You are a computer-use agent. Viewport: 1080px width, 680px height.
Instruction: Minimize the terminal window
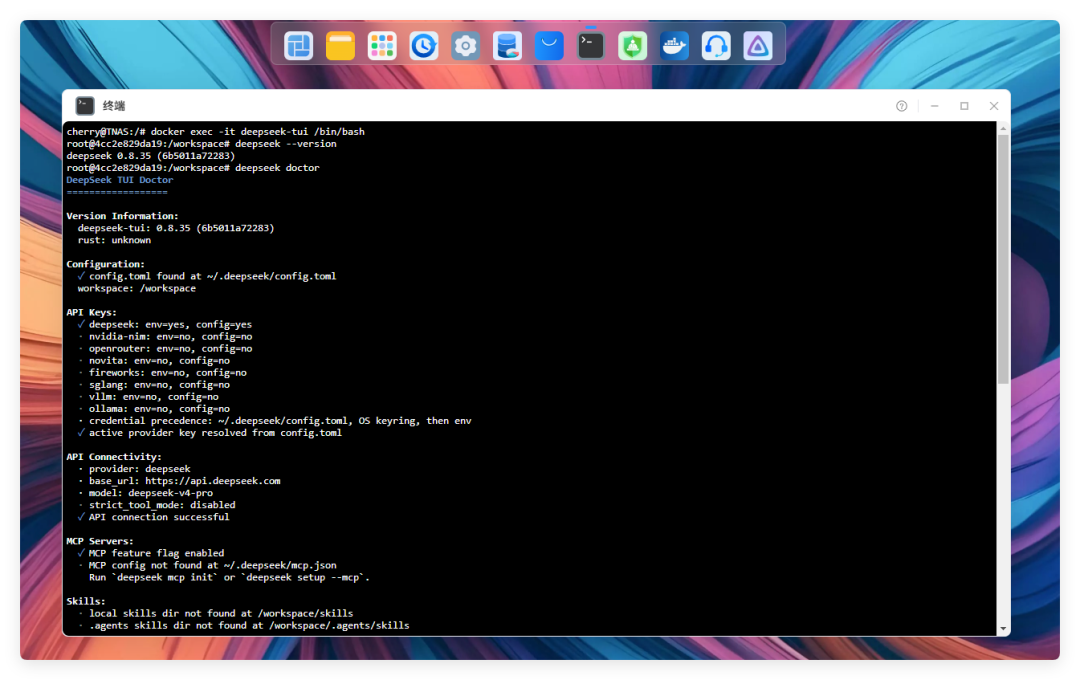[935, 106]
